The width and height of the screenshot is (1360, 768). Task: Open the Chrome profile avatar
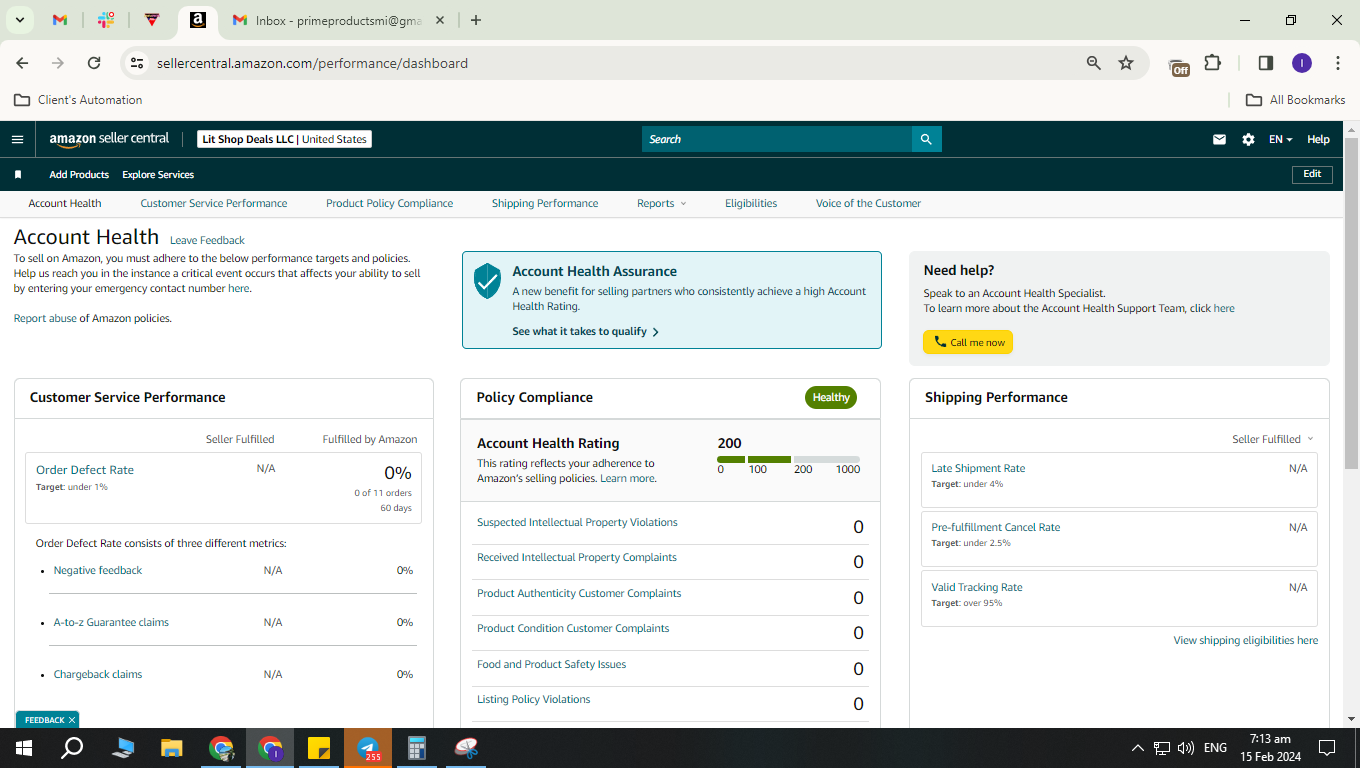(1301, 63)
